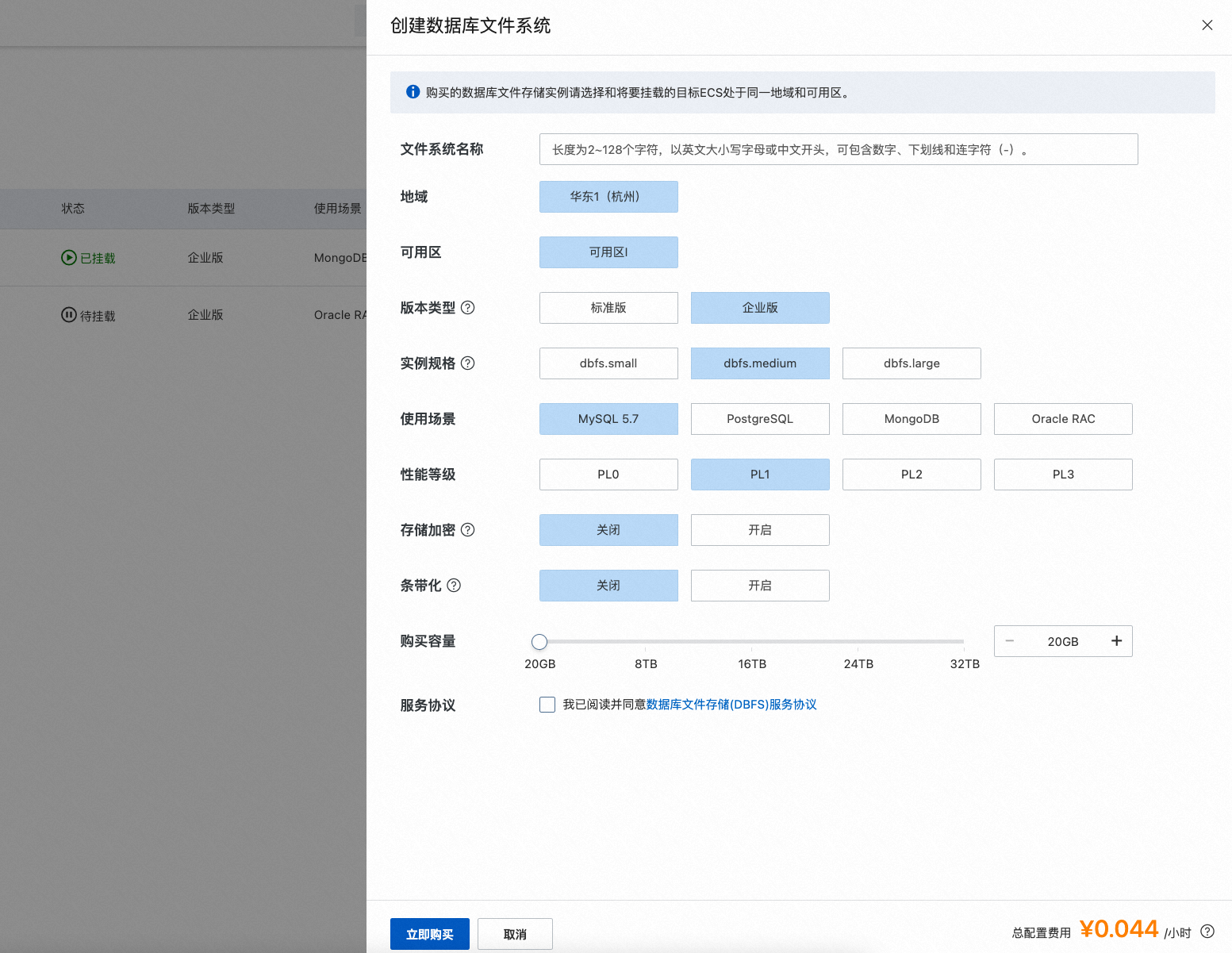Choose MySQL 5.7 usage scenario
The height and width of the screenshot is (953, 1232).
click(608, 419)
